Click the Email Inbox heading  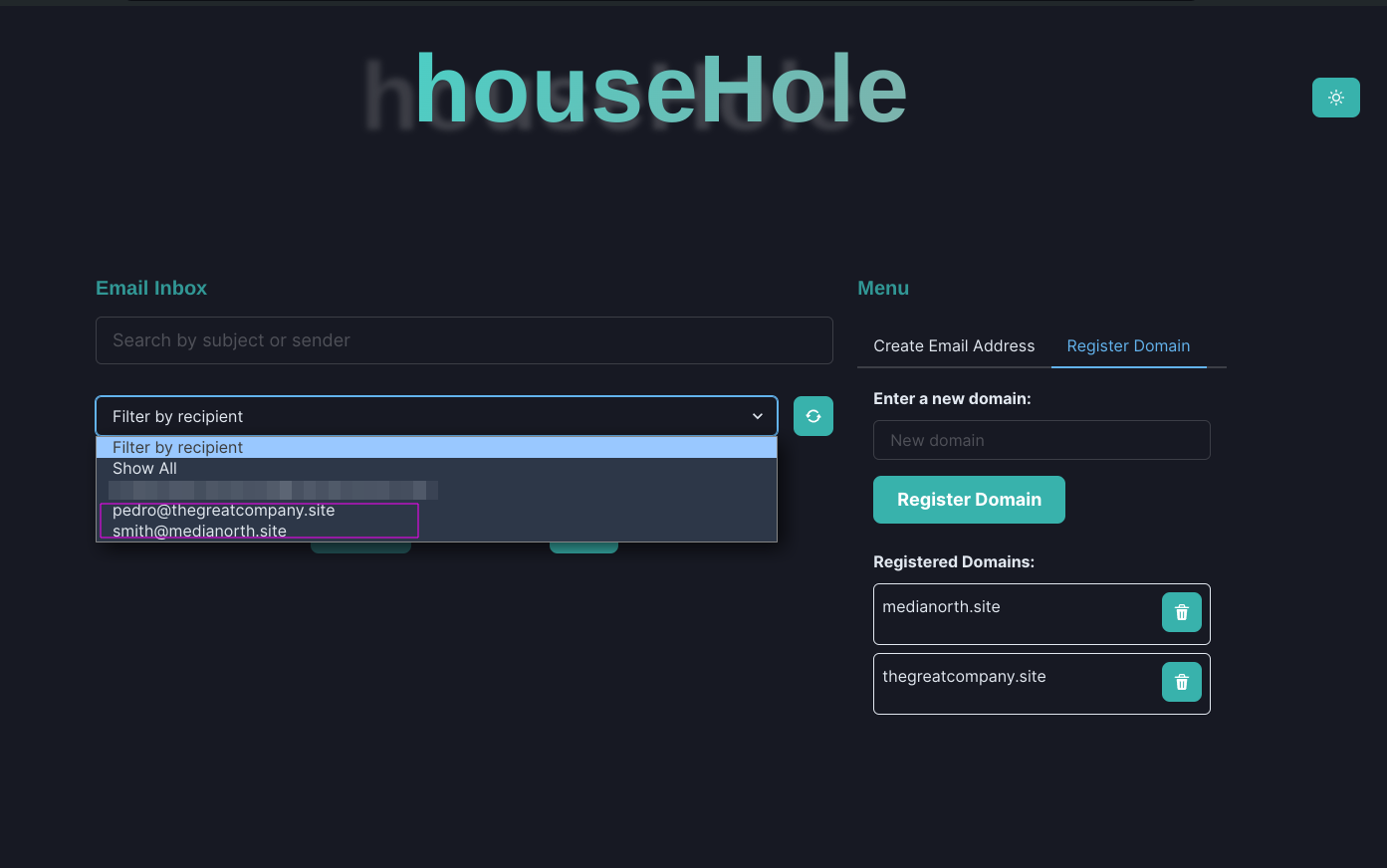point(151,288)
